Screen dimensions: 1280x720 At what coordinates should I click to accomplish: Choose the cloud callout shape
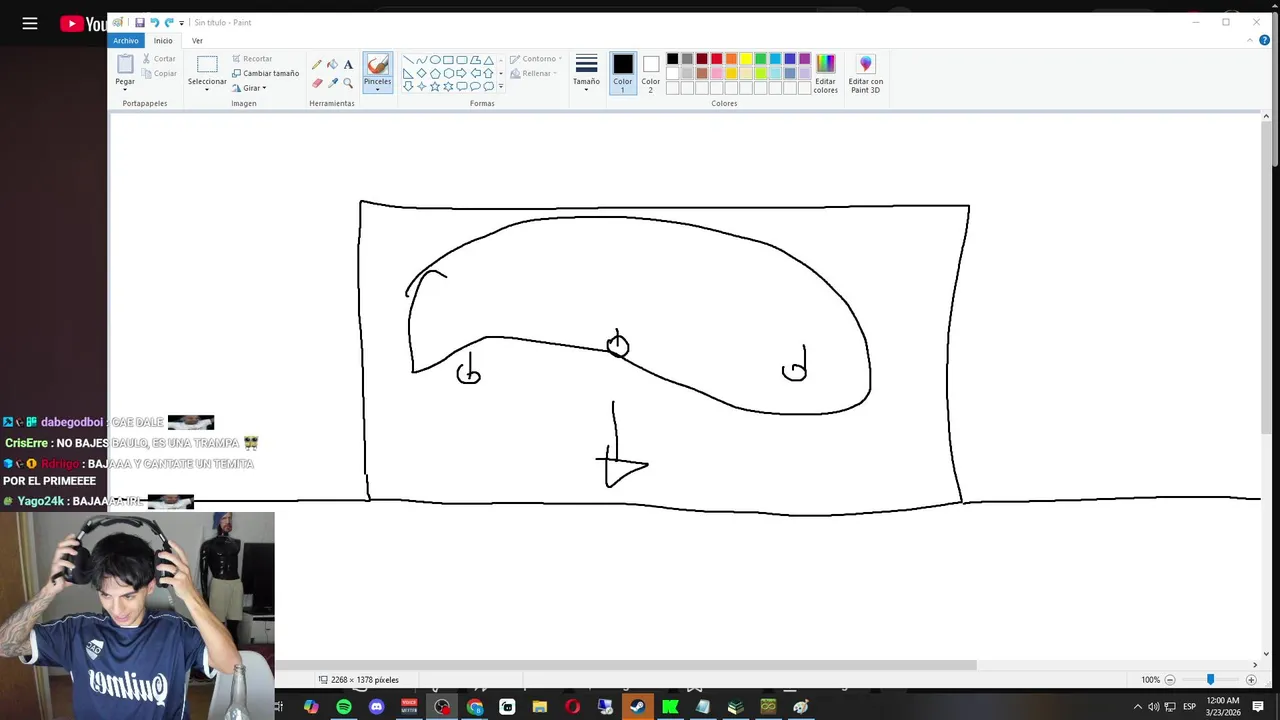pyautogui.click(x=489, y=86)
